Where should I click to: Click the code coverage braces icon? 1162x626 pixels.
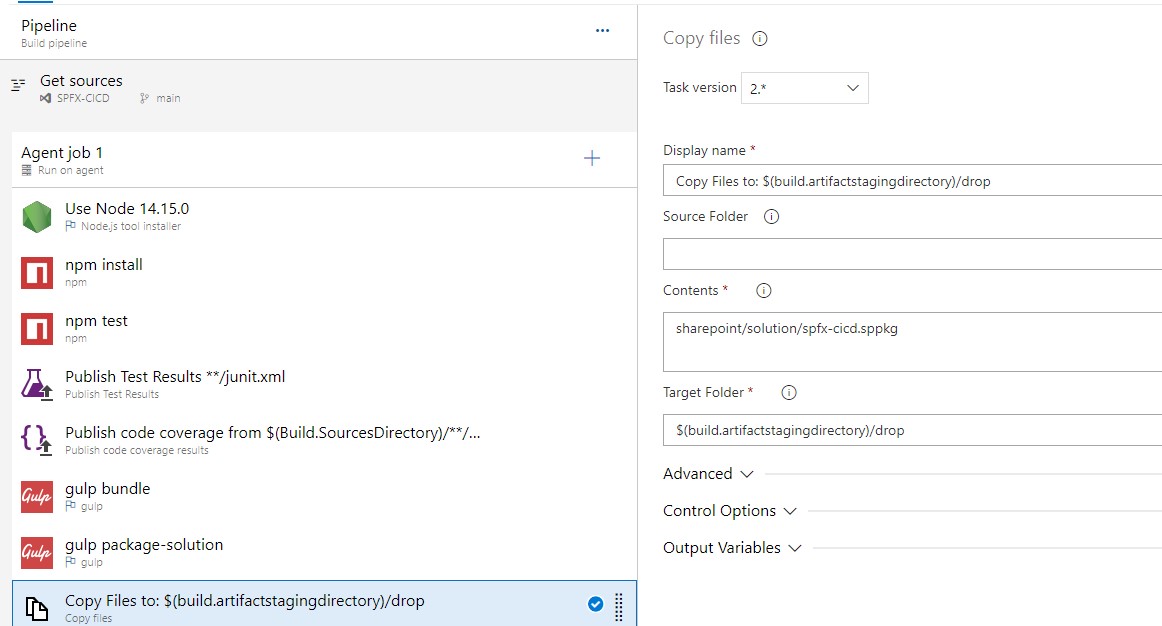(37, 441)
